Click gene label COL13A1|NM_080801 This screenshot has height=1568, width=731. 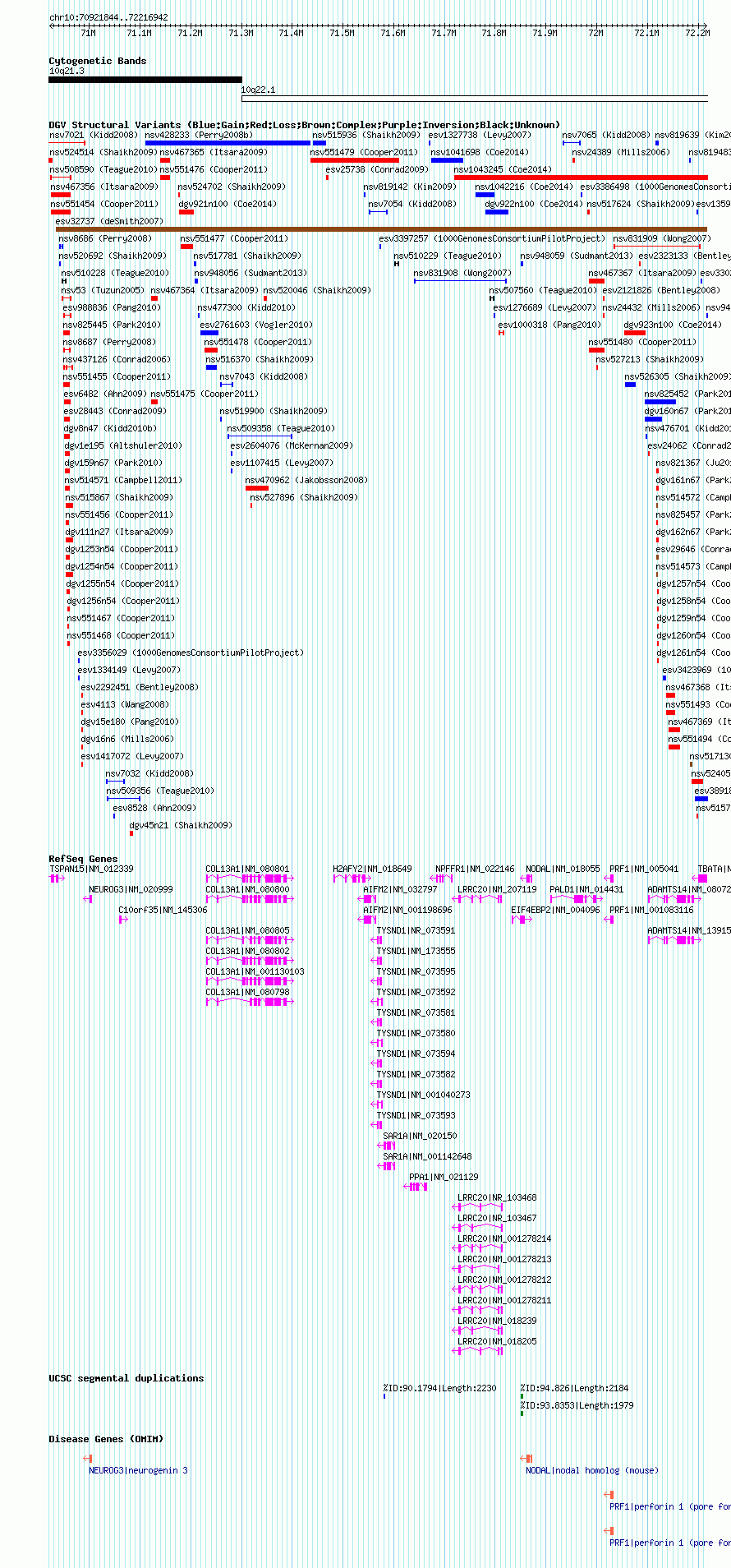247,869
